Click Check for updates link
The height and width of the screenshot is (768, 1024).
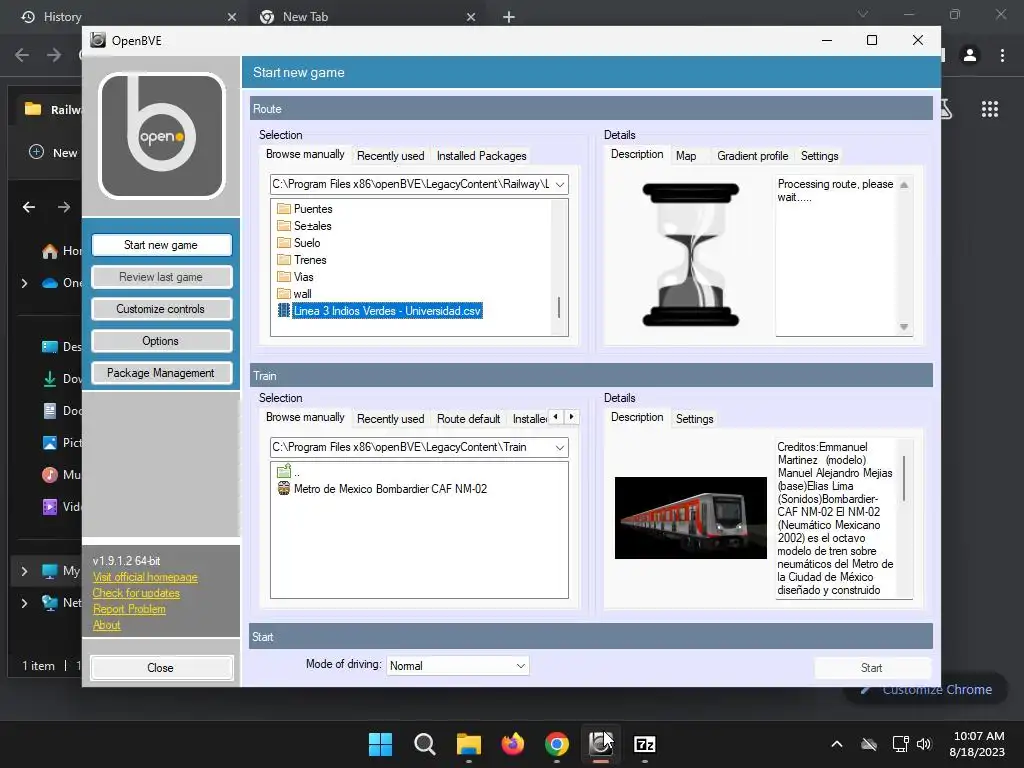(x=136, y=593)
